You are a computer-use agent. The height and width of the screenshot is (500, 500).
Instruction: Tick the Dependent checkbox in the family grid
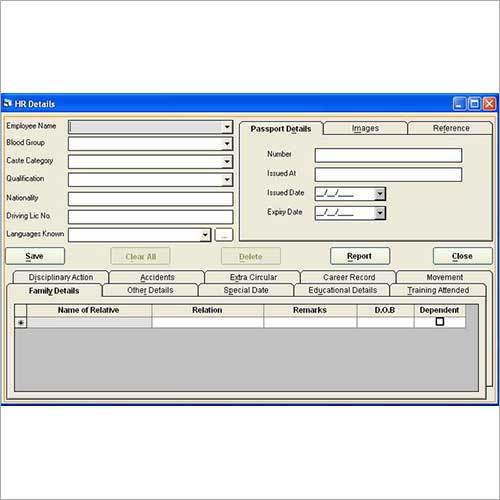coord(440,322)
